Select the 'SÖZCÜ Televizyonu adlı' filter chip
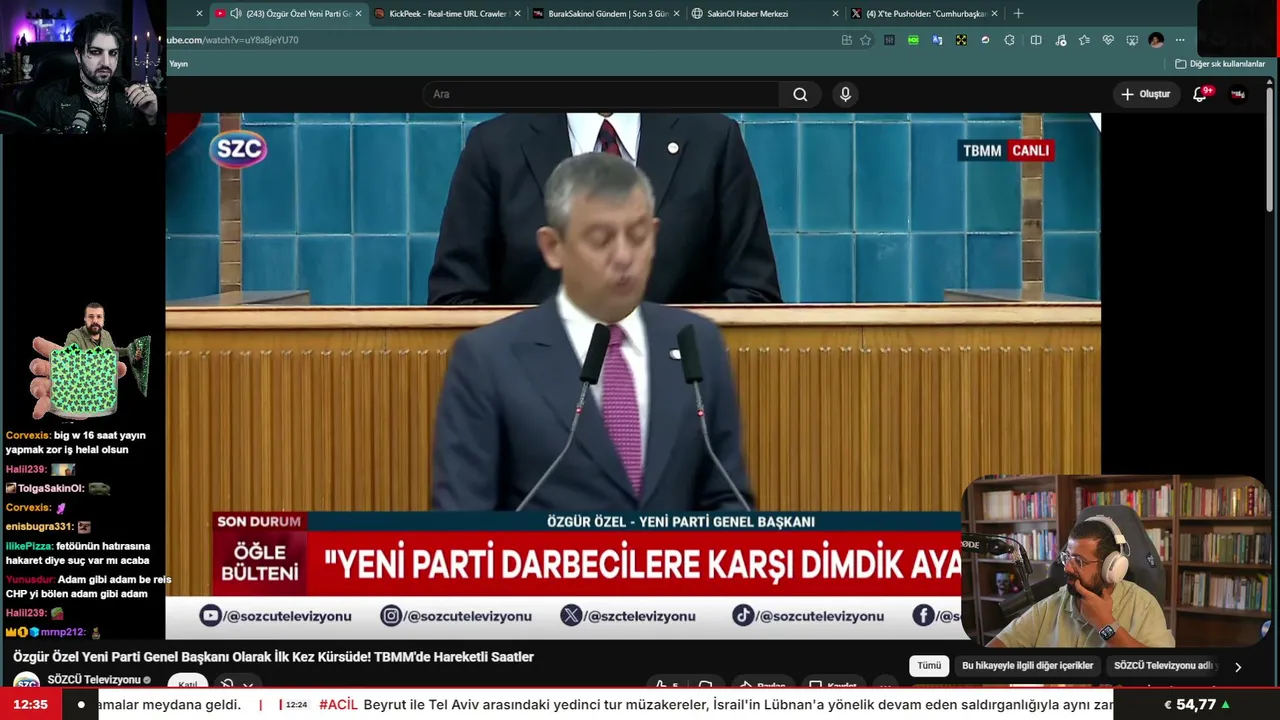Viewport: 1280px width, 720px height. [1163, 666]
